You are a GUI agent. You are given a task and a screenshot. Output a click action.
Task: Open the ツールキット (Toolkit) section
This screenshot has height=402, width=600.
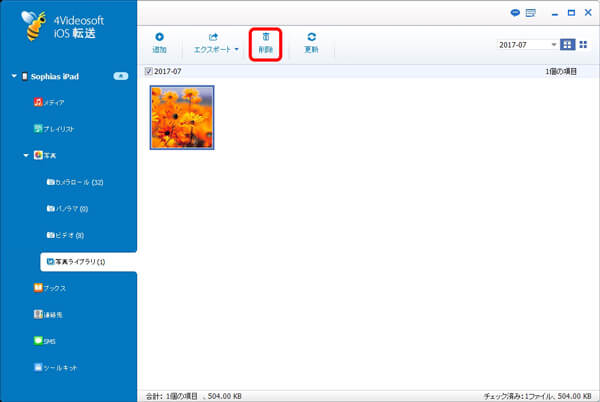point(57,368)
